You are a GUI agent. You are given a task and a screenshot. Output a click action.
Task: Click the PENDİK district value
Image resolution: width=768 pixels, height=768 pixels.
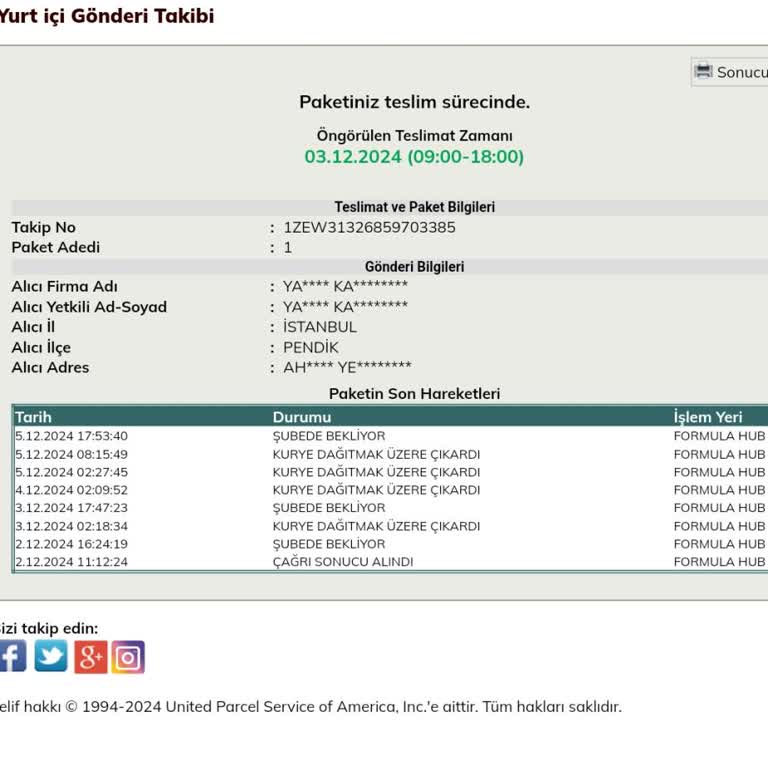tap(311, 347)
